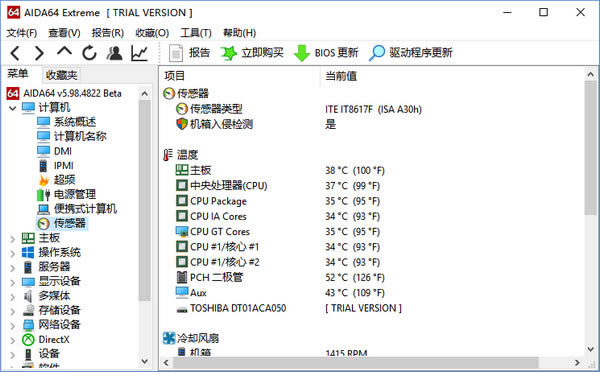600x372 pixels.
Task: Open BIOS 更新 from toolbar
Action: tap(326, 53)
